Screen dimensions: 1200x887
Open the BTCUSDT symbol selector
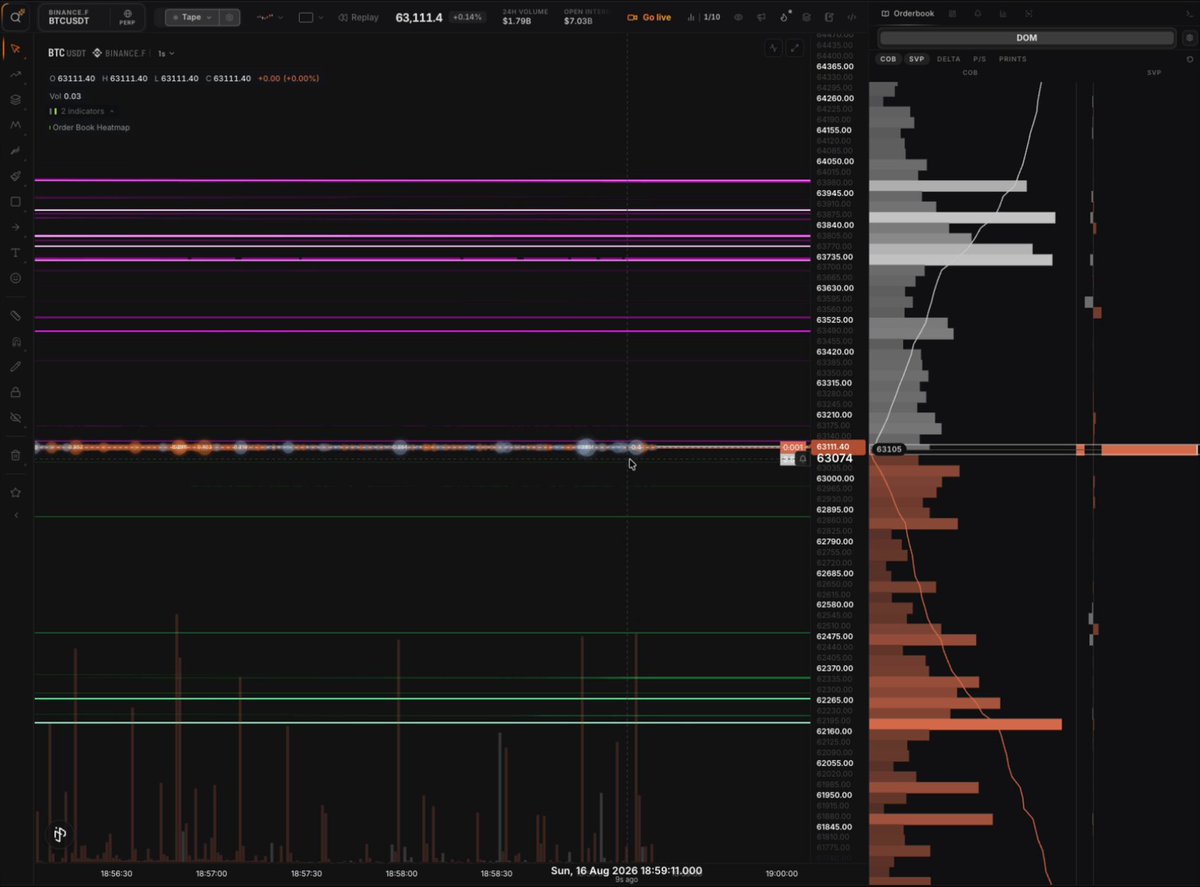[91, 17]
